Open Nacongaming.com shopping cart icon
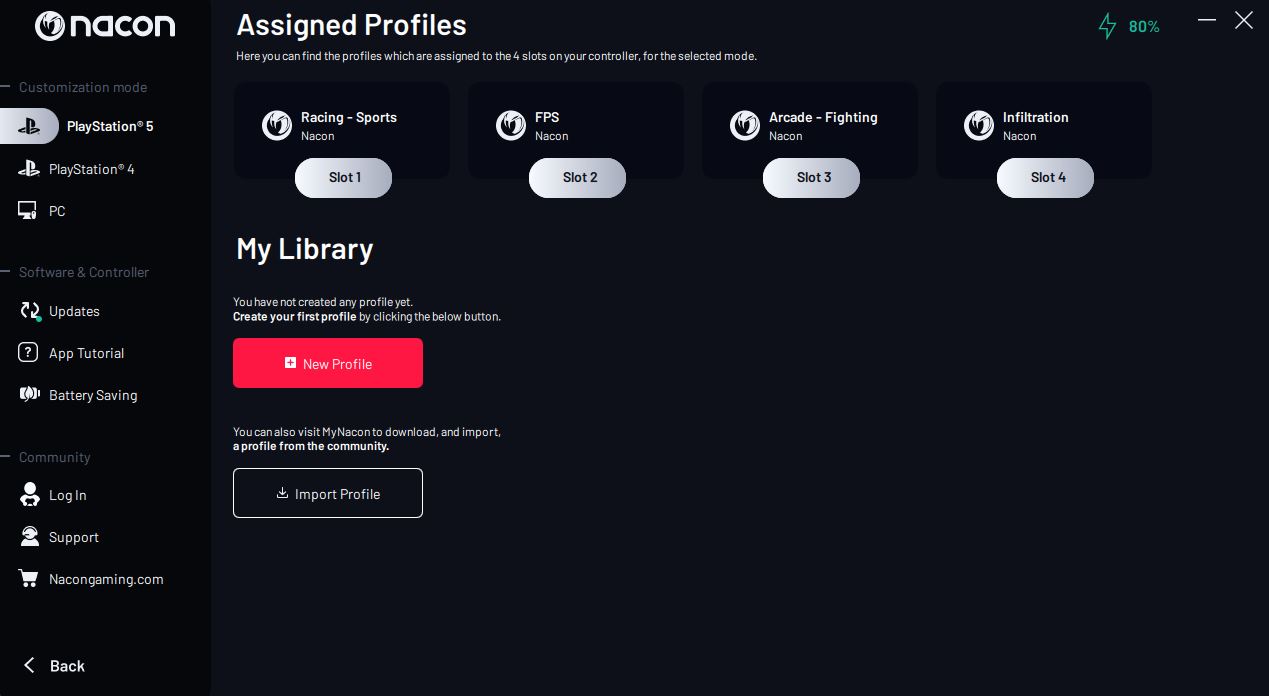 (29, 579)
